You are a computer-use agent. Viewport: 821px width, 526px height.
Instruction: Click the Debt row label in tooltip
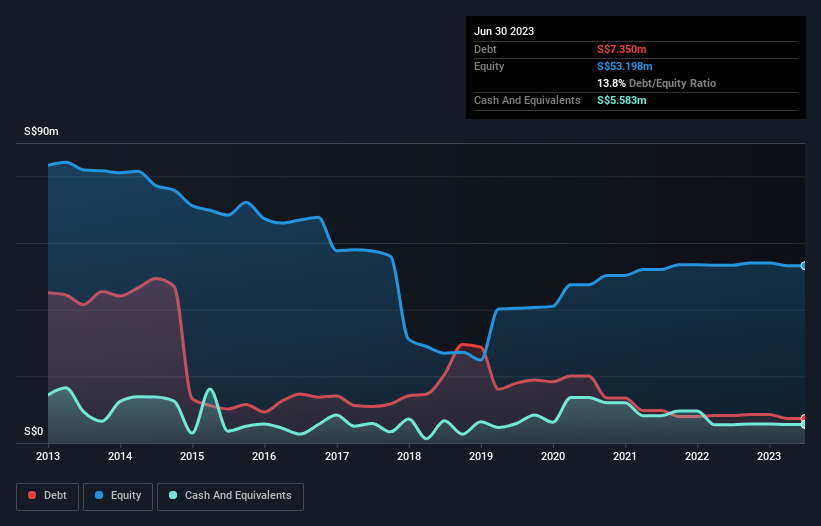click(x=485, y=49)
